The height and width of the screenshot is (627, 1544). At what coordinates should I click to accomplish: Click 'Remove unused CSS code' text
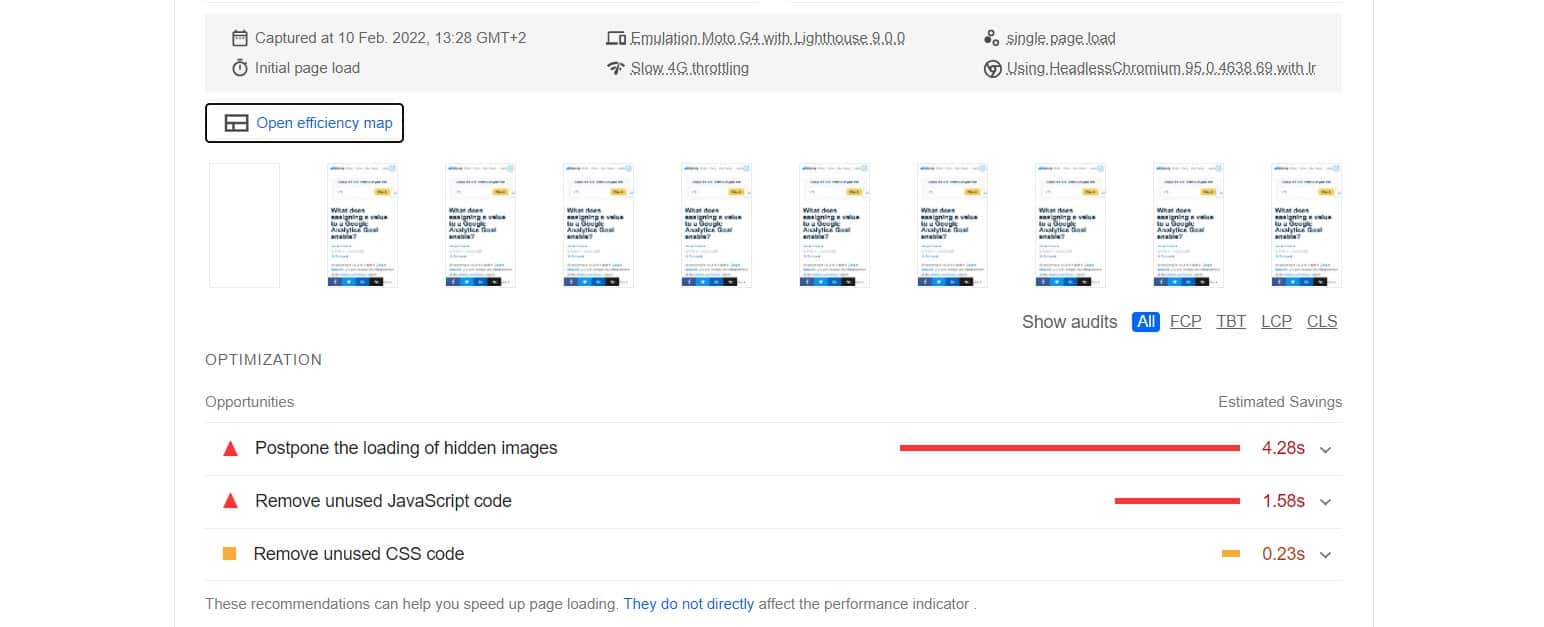point(359,553)
